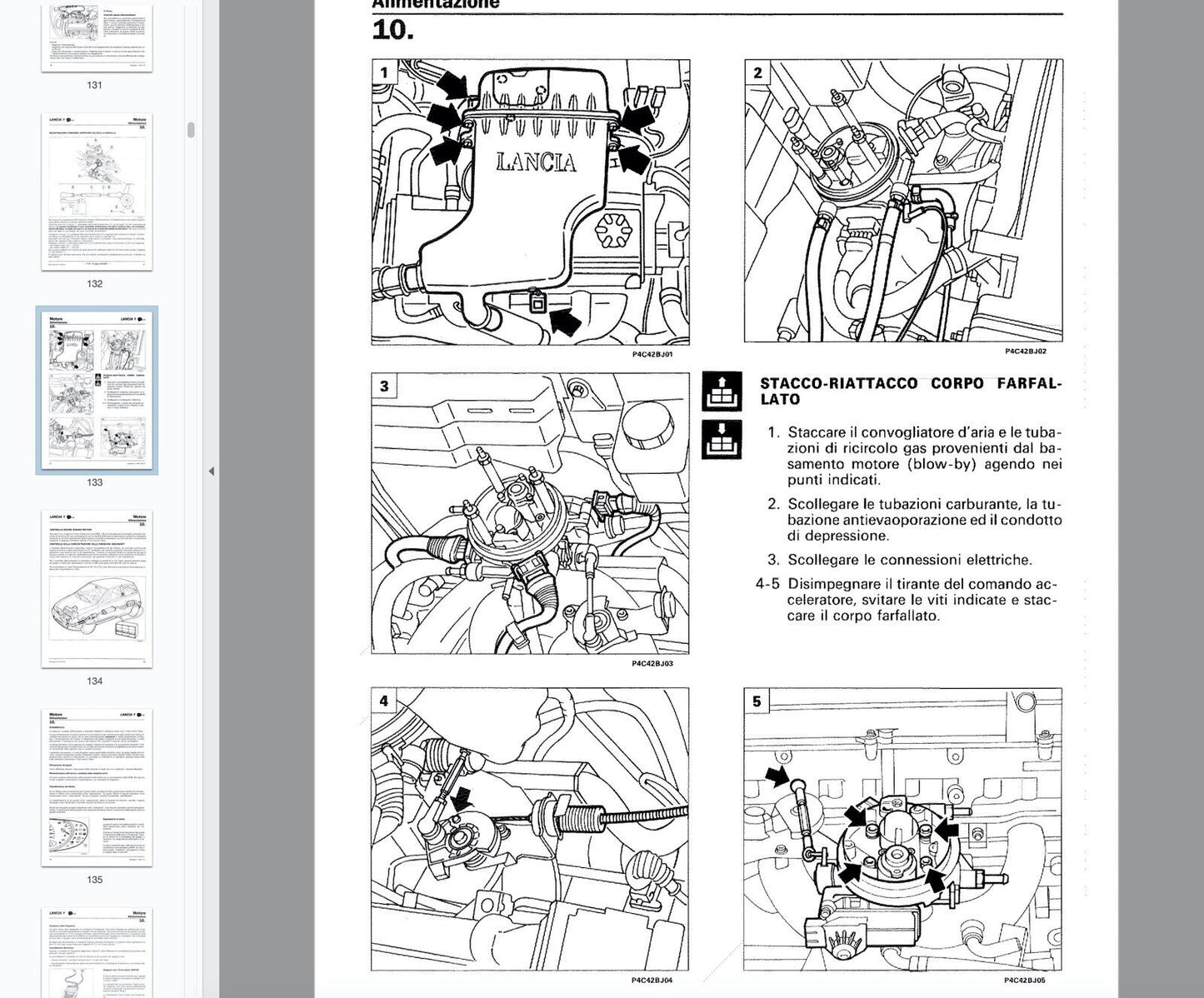Viewport: 1204px width, 998px height.
Task: Select the highlighted page 133 thumbnail
Action: (x=97, y=390)
